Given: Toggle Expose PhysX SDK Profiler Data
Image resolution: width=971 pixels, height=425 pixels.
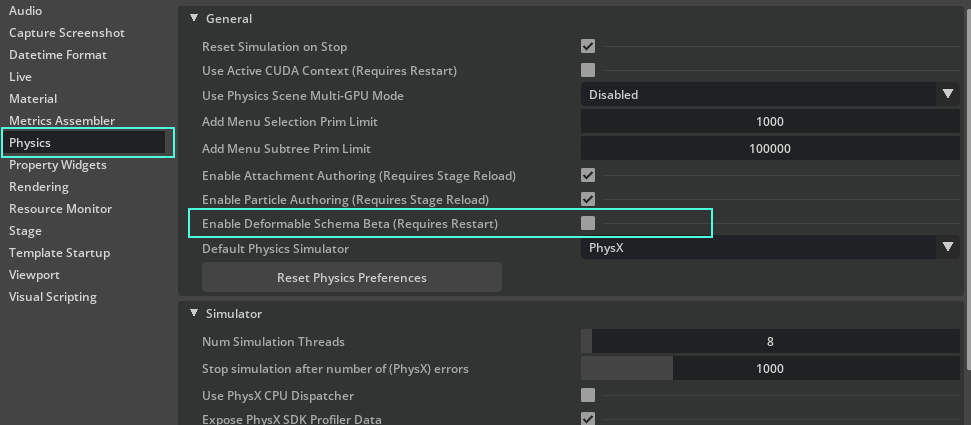Looking at the screenshot, I should (x=588, y=418).
